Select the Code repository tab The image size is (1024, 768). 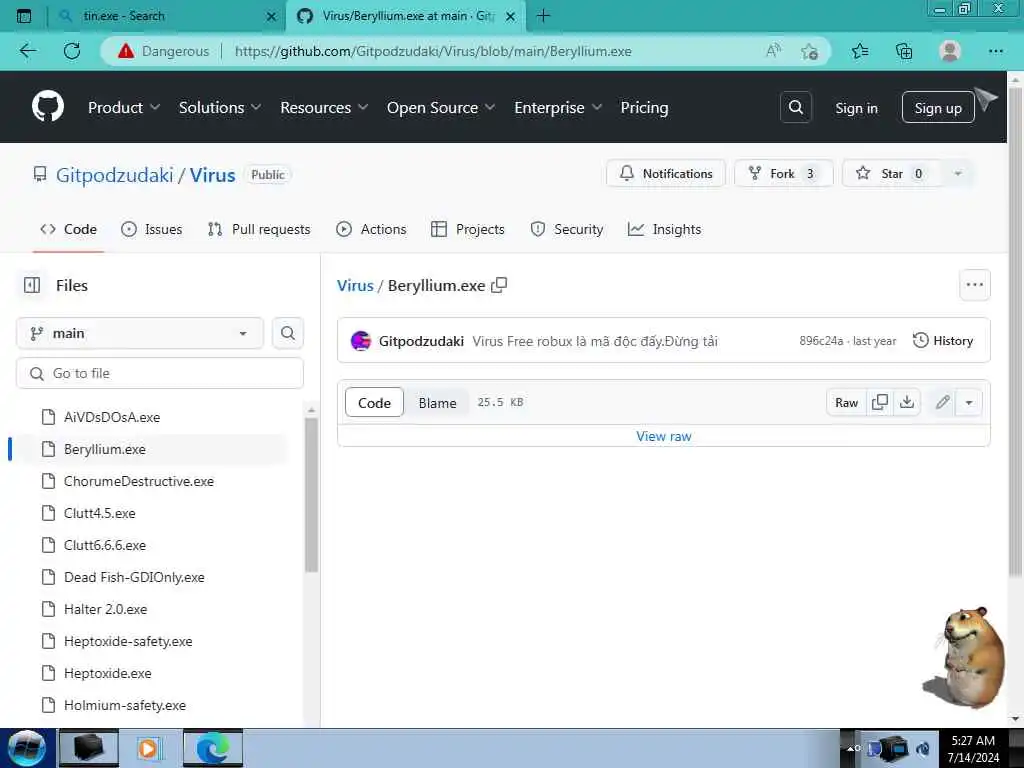[69, 229]
